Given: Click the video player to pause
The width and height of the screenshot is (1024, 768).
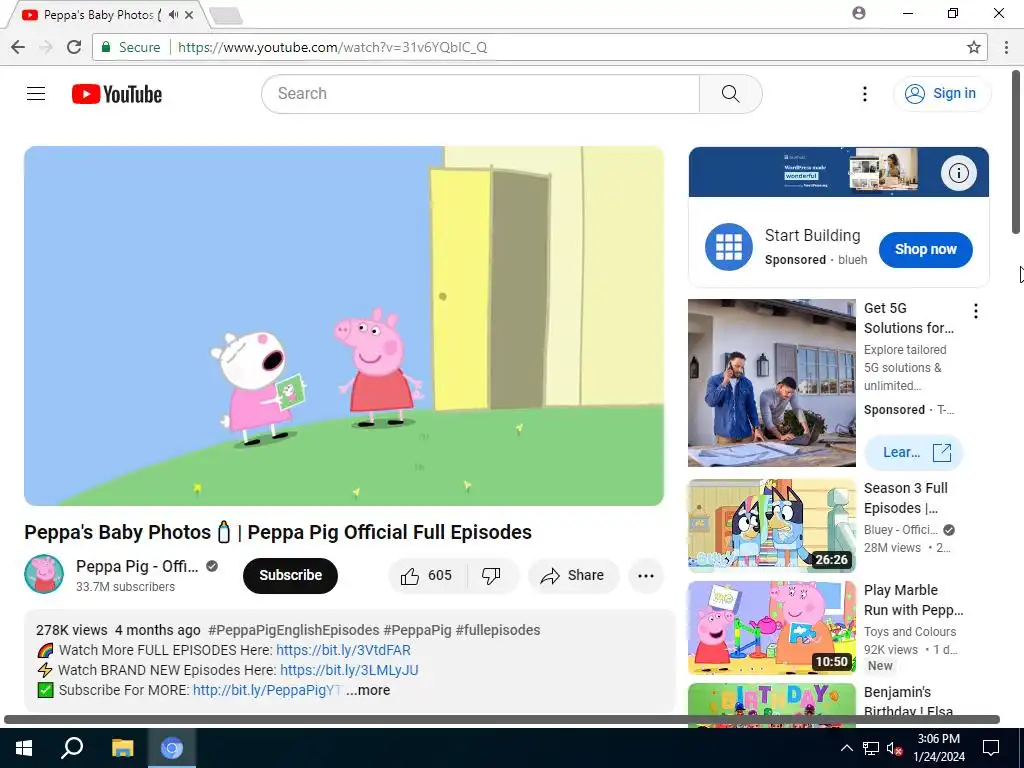Looking at the screenshot, I should pyautogui.click(x=344, y=325).
